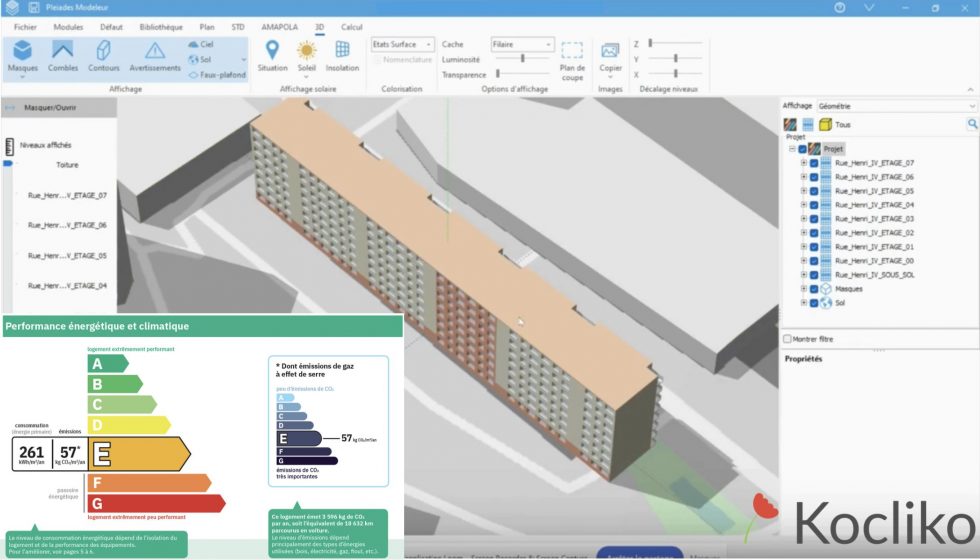Viewport: 980px width, 560px height.
Task: Click the Masques cube icon in tree
Action: (x=826, y=289)
